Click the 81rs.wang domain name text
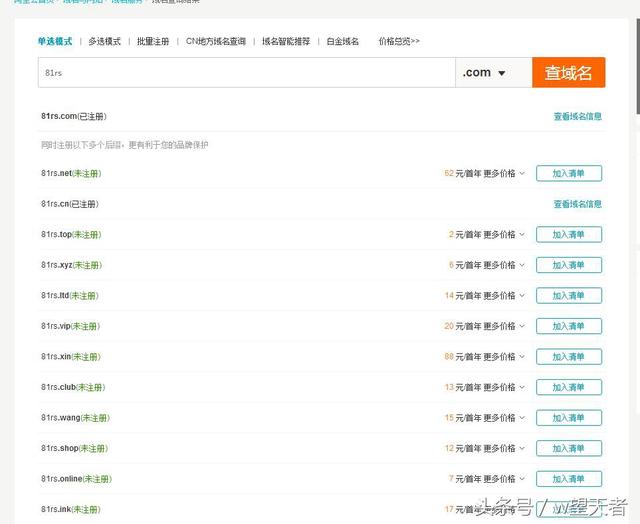Image resolution: width=640 pixels, height=524 pixels. point(61,418)
